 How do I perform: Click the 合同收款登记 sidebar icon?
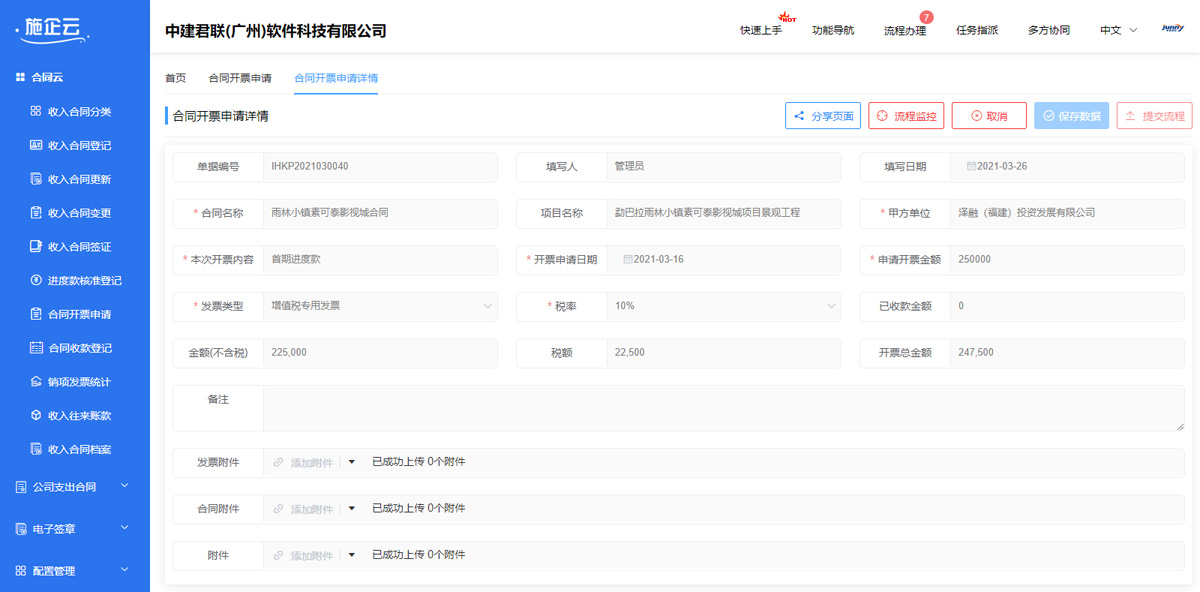pos(36,348)
